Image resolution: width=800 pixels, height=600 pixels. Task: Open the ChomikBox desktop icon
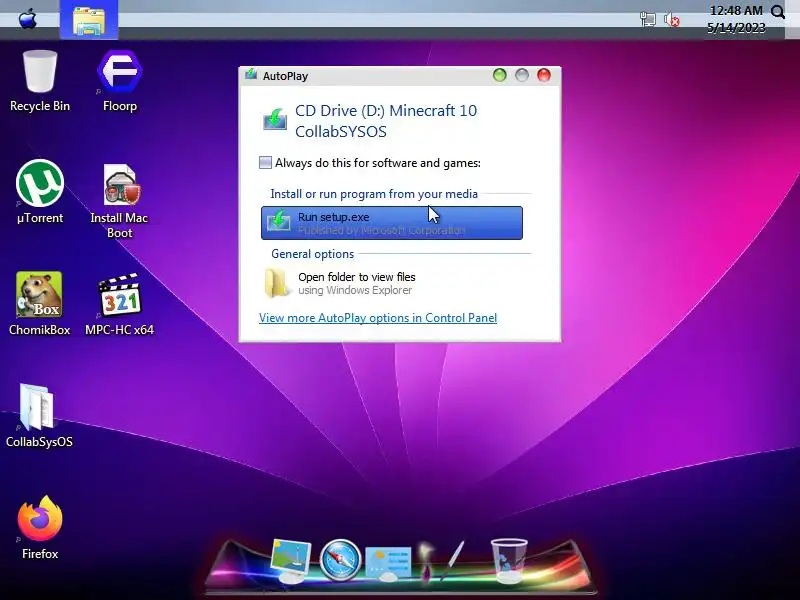click(39, 304)
